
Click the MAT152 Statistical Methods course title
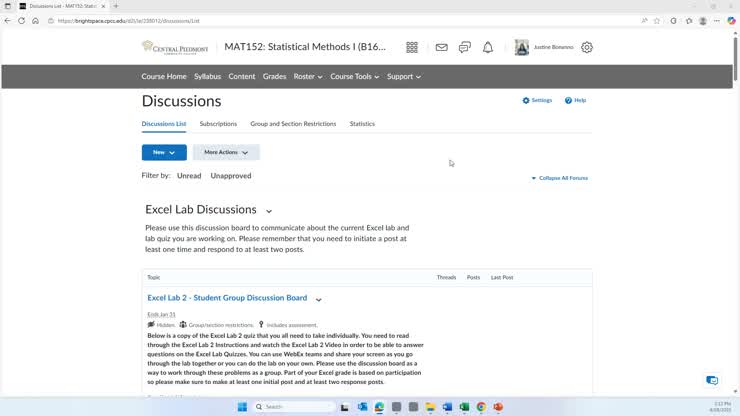(x=305, y=47)
